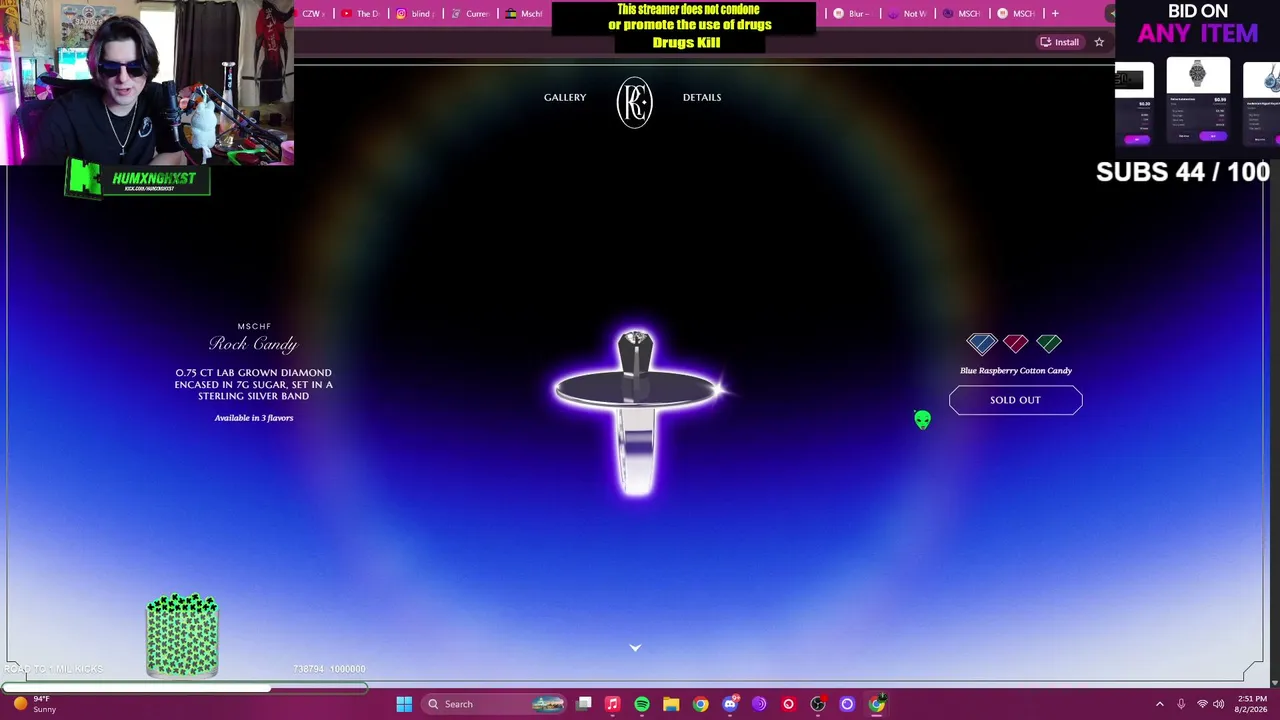Click the blue earrings auction thumbnail
Viewport: 1280px width, 720px height.
point(1262,78)
